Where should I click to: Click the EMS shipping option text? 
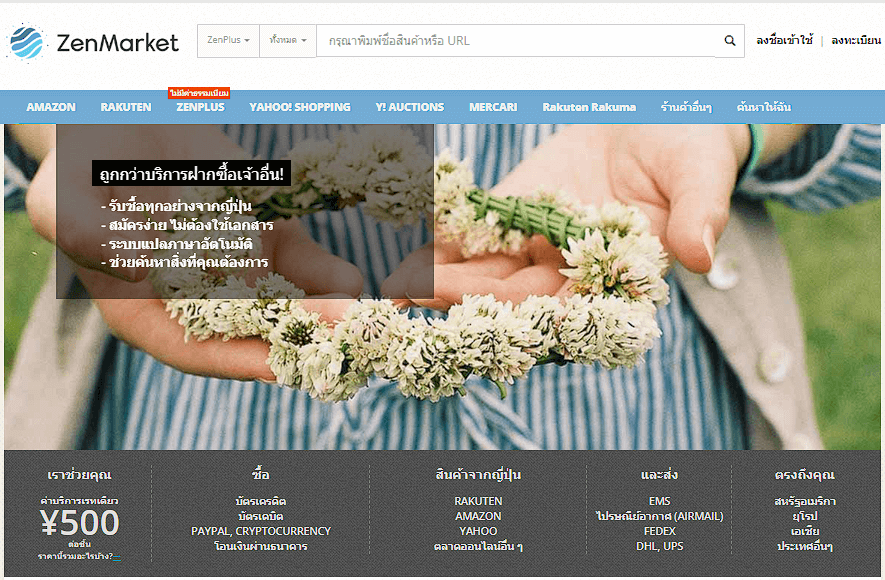pos(659,501)
